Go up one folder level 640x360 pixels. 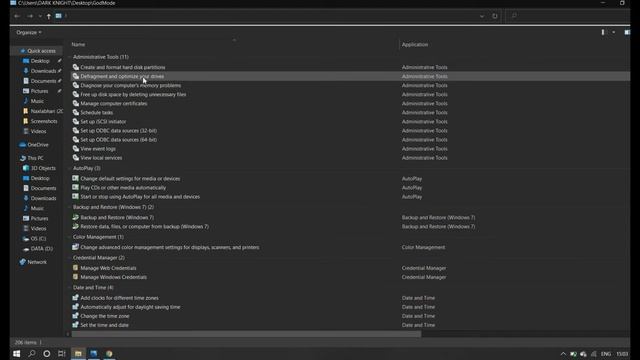point(49,16)
